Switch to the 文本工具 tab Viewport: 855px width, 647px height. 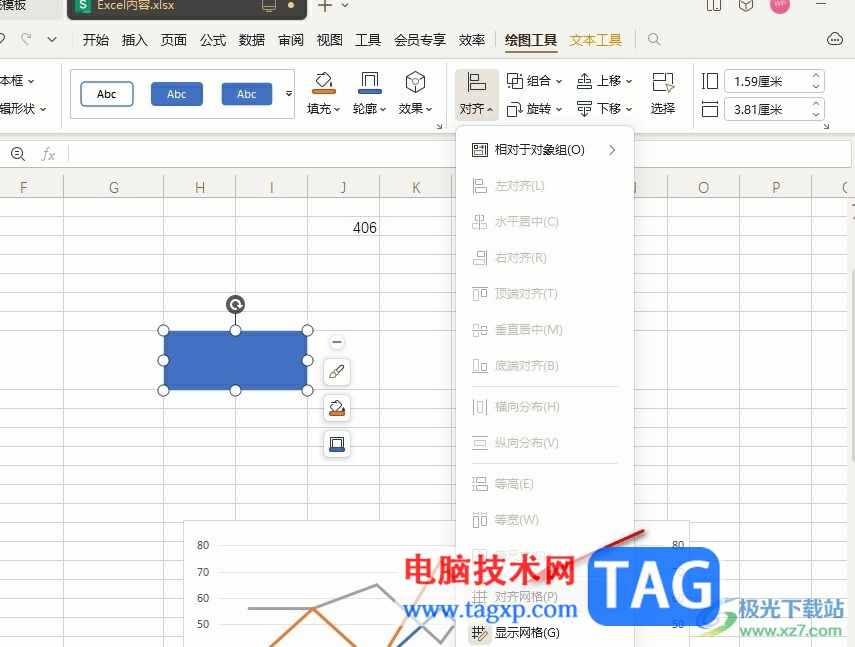[x=595, y=40]
